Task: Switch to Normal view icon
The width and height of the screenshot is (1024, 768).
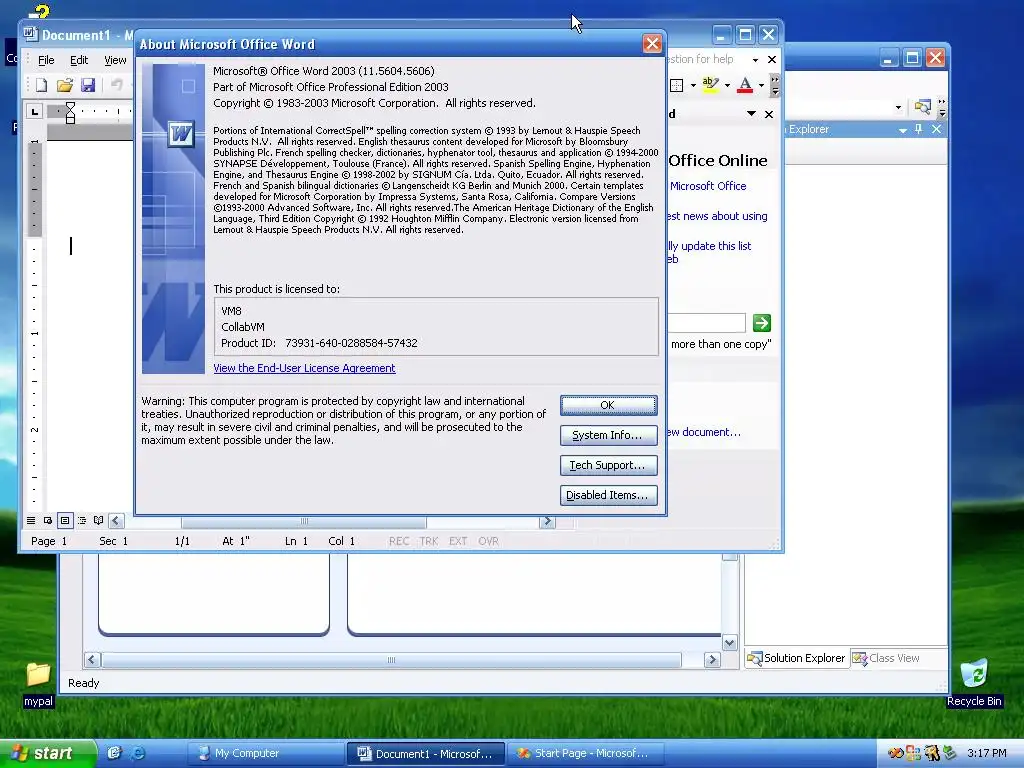Action: tap(31, 520)
